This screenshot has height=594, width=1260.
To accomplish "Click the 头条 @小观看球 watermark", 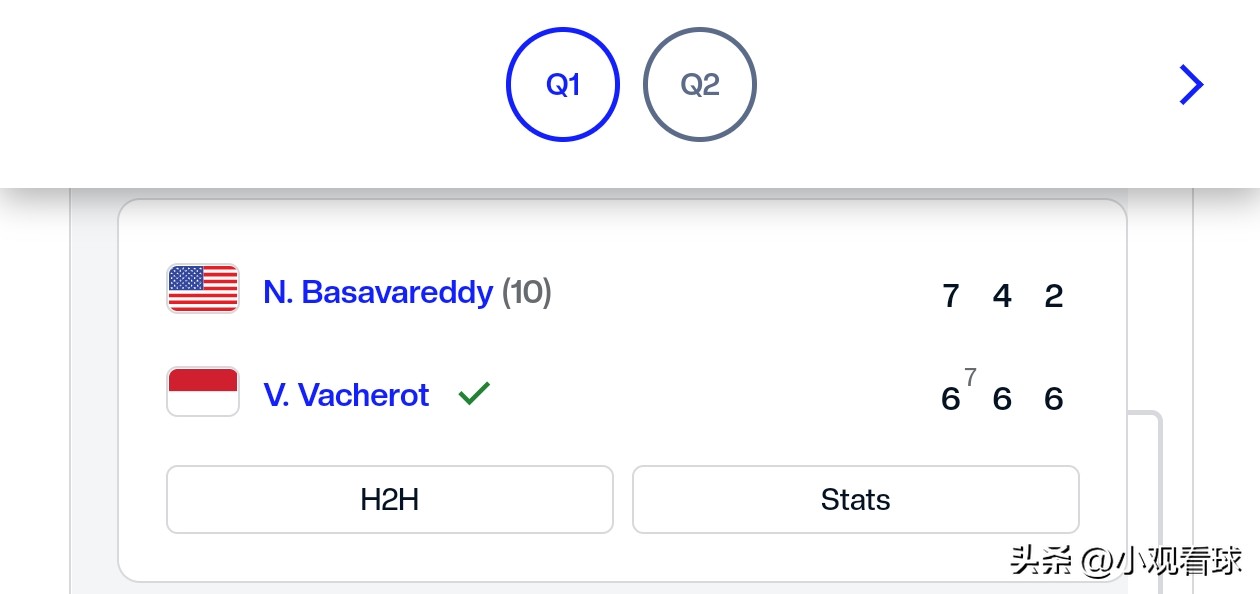I will click(x=1126, y=560).
